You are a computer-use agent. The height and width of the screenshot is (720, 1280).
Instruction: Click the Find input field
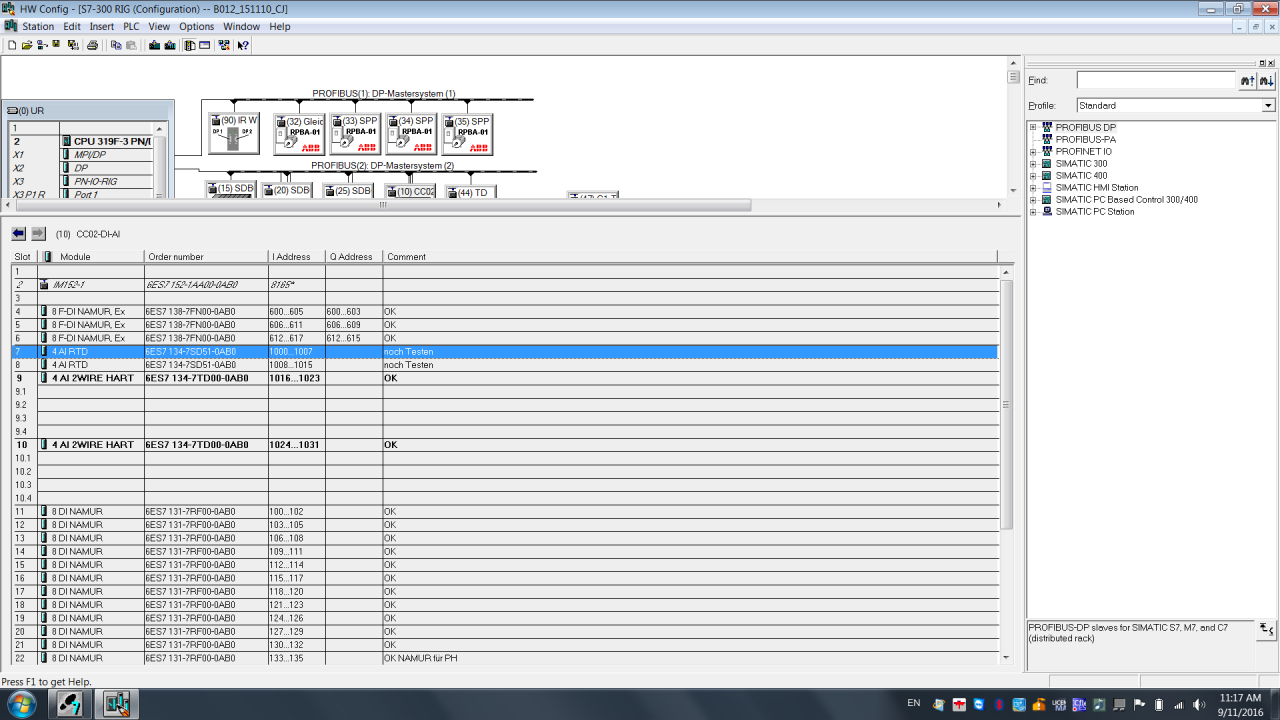pyautogui.click(x=1156, y=80)
